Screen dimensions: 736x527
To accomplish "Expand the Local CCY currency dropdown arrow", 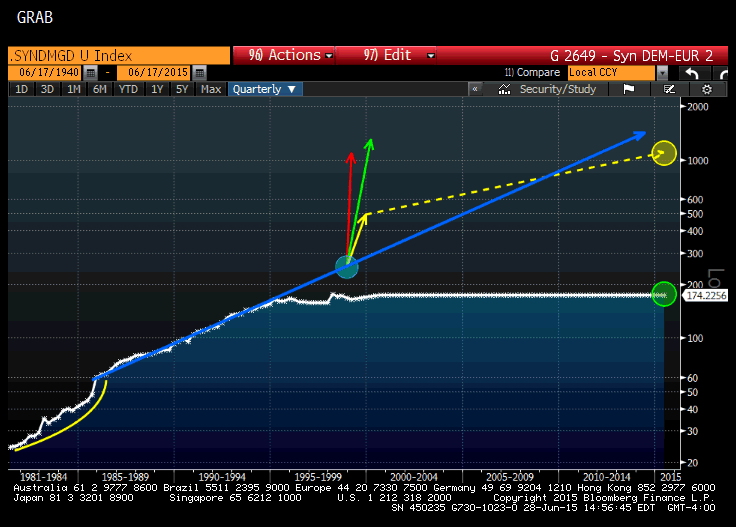I will click(662, 73).
